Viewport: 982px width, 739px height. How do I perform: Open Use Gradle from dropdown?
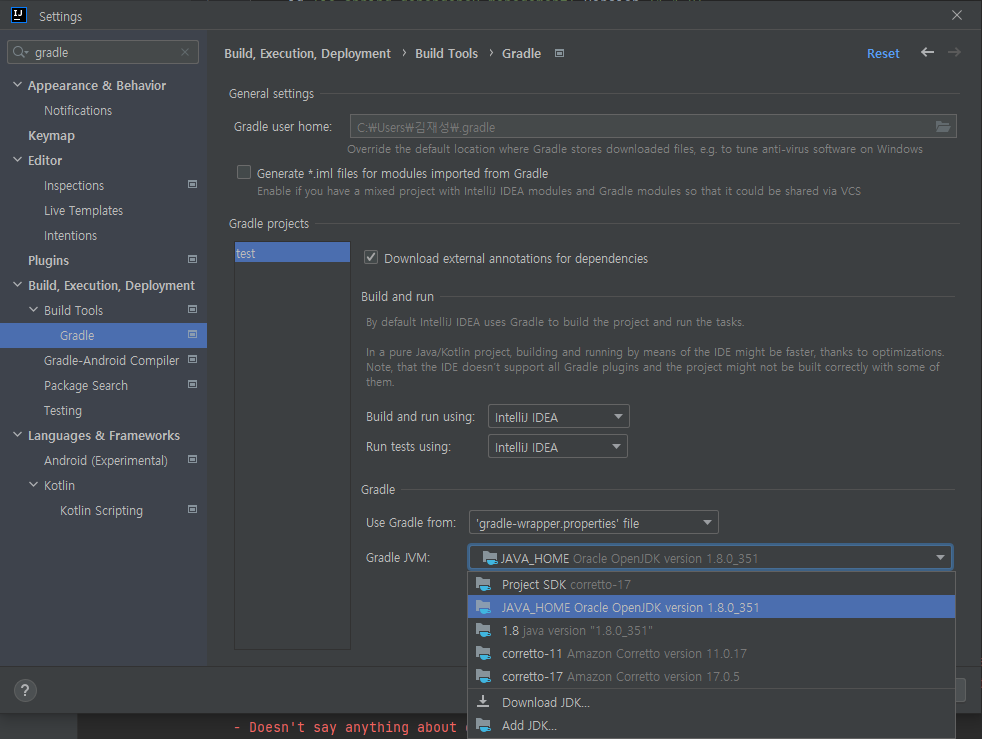point(593,522)
